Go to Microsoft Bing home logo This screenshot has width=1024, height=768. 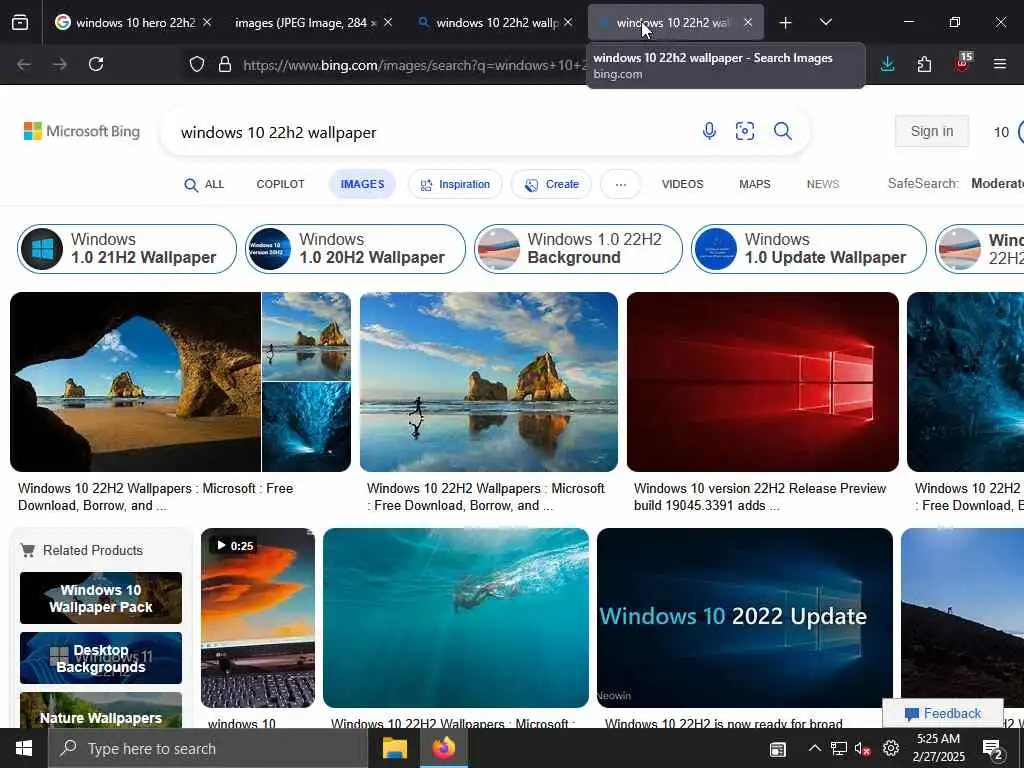pos(82,131)
